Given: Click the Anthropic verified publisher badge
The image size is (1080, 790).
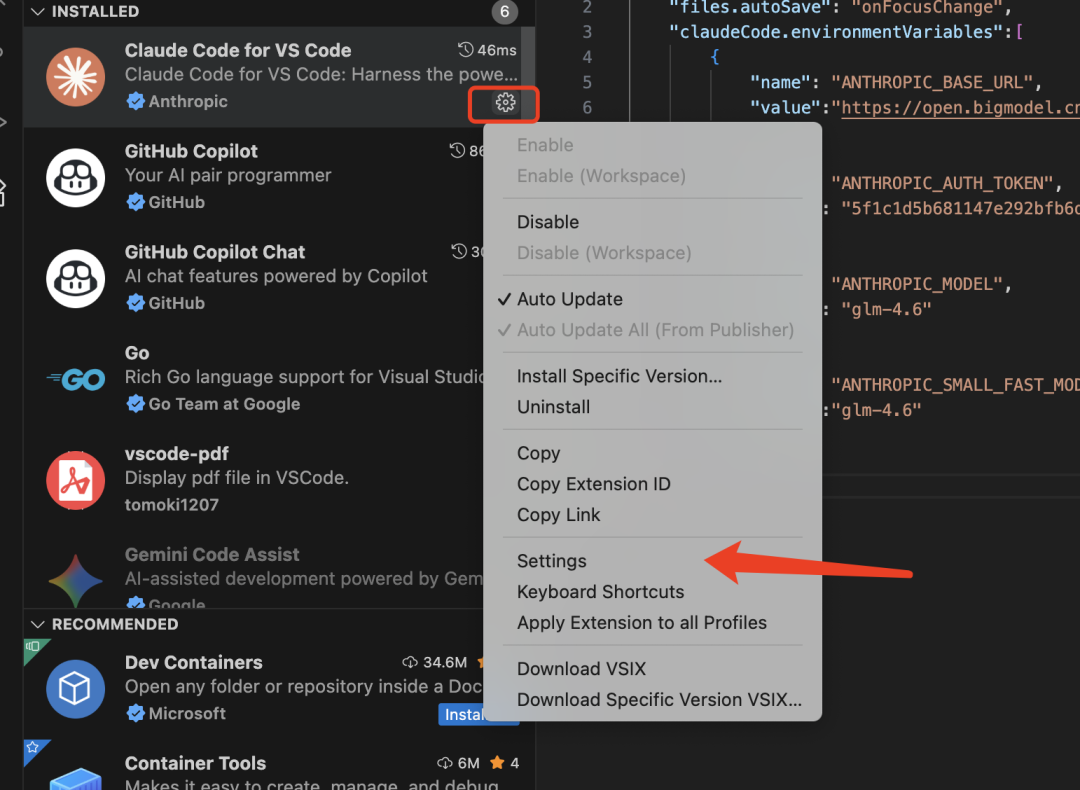Looking at the screenshot, I should (x=136, y=101).
